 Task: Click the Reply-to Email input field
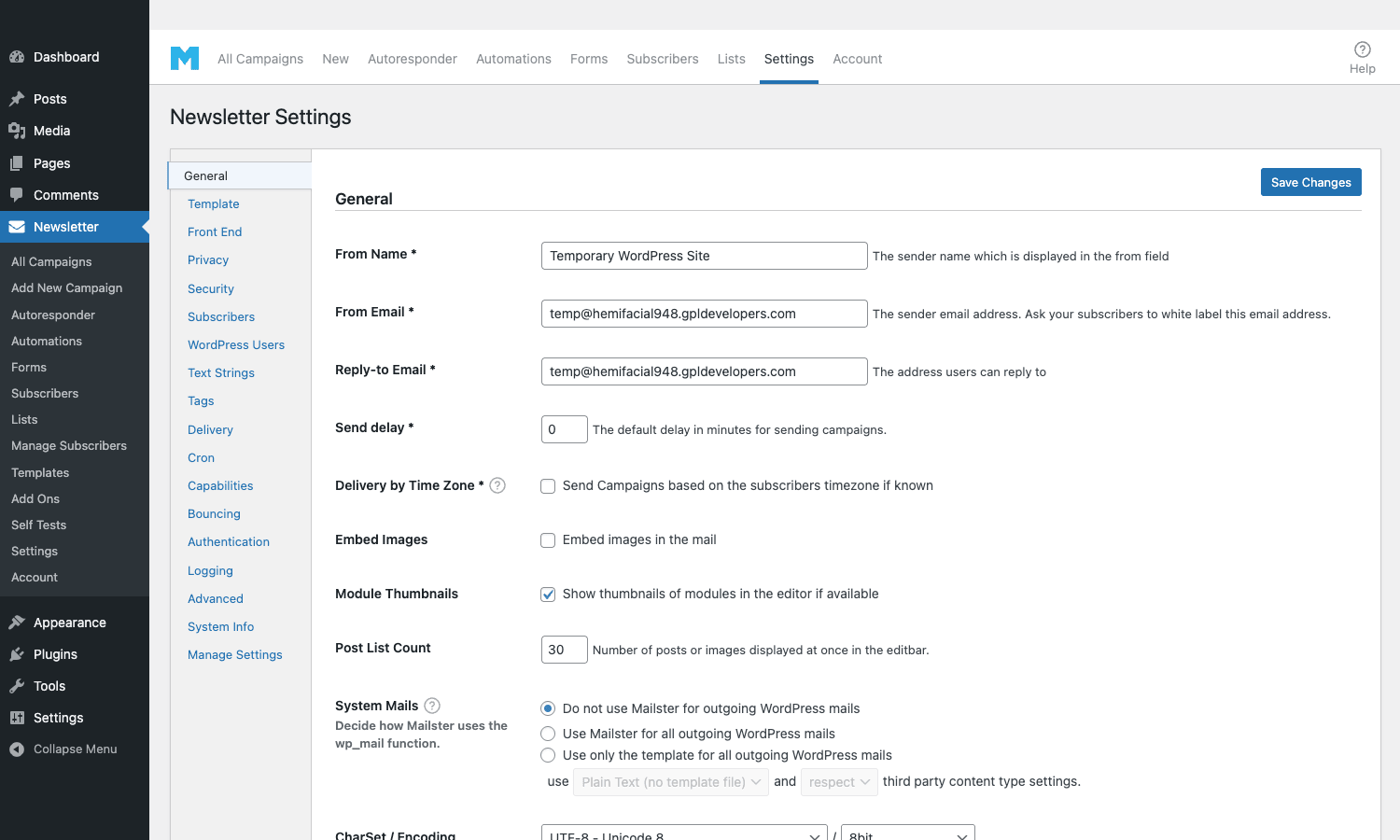(705, 371)
